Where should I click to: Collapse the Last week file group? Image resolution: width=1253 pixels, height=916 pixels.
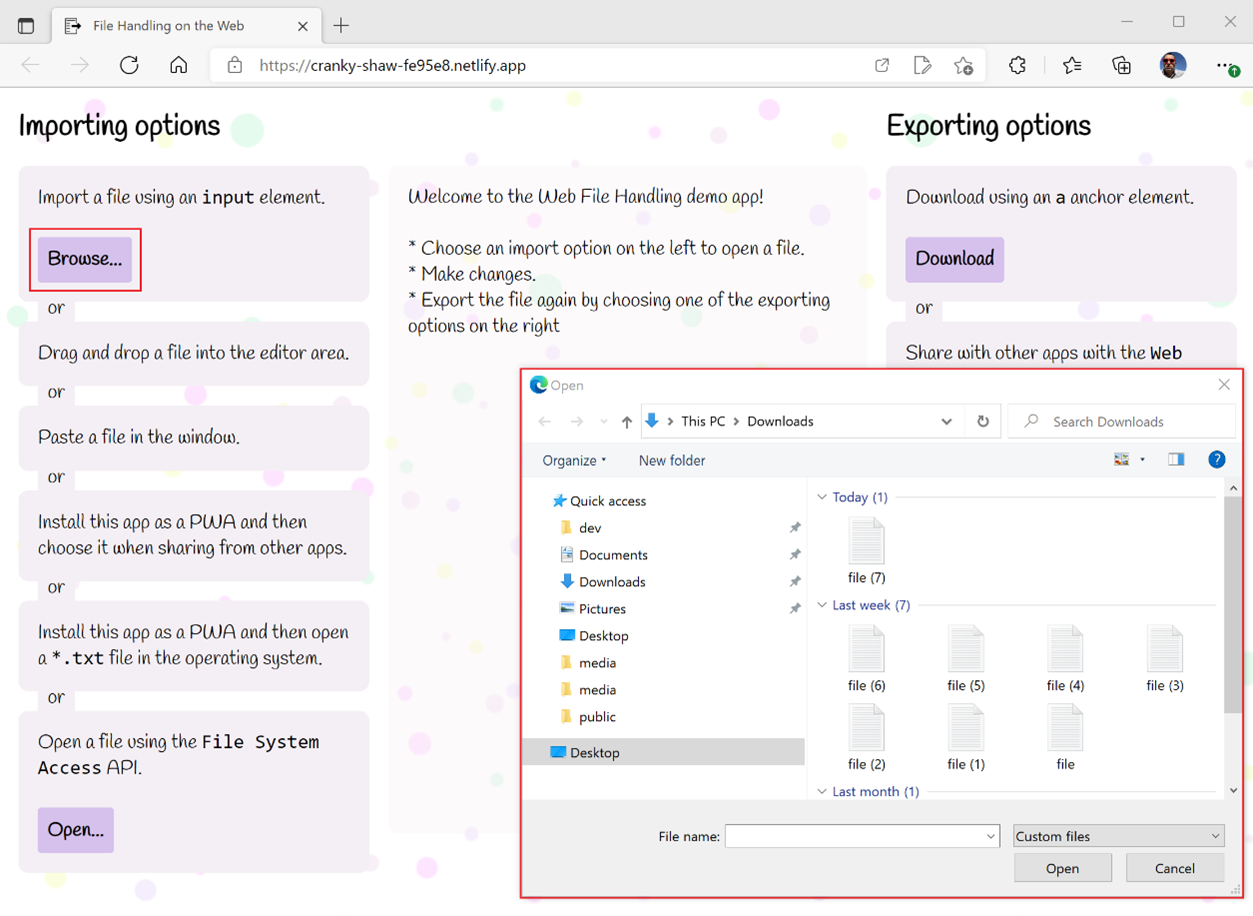pyautogui.click(x=822, y=605)
